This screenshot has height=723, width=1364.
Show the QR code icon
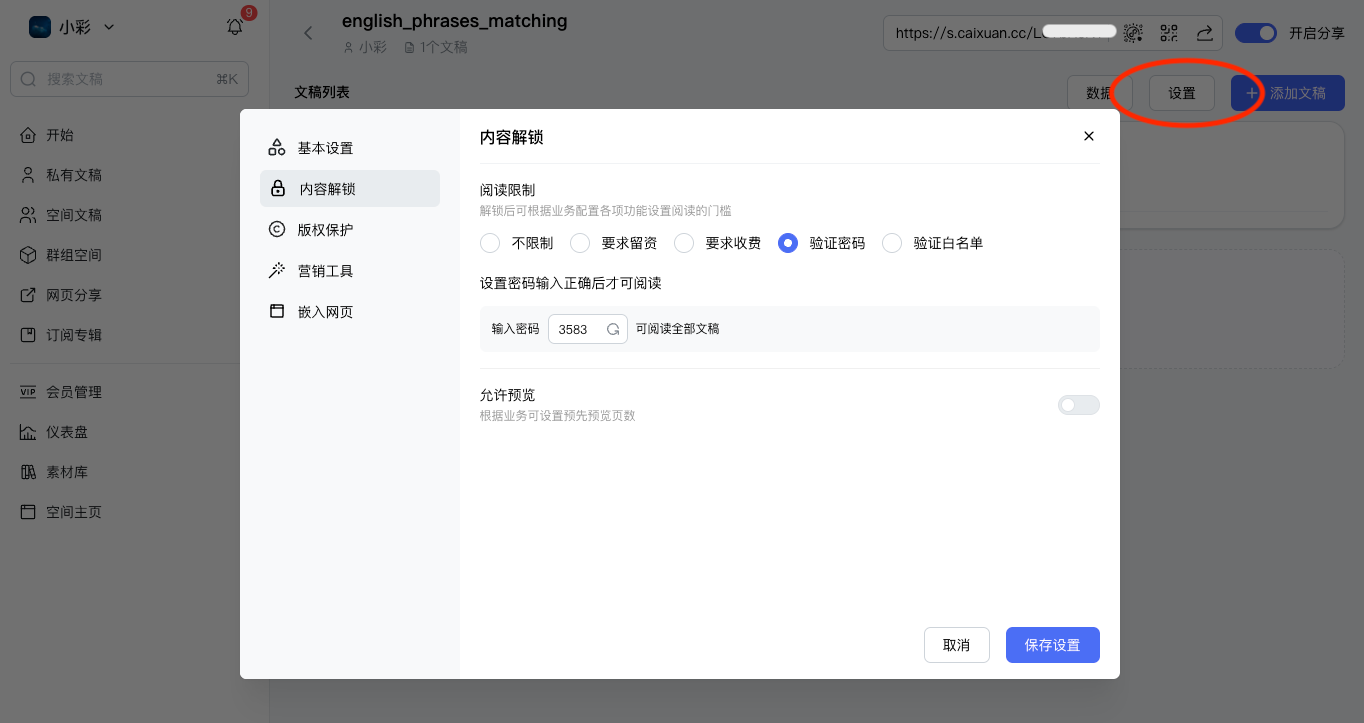pos(1169,33)
